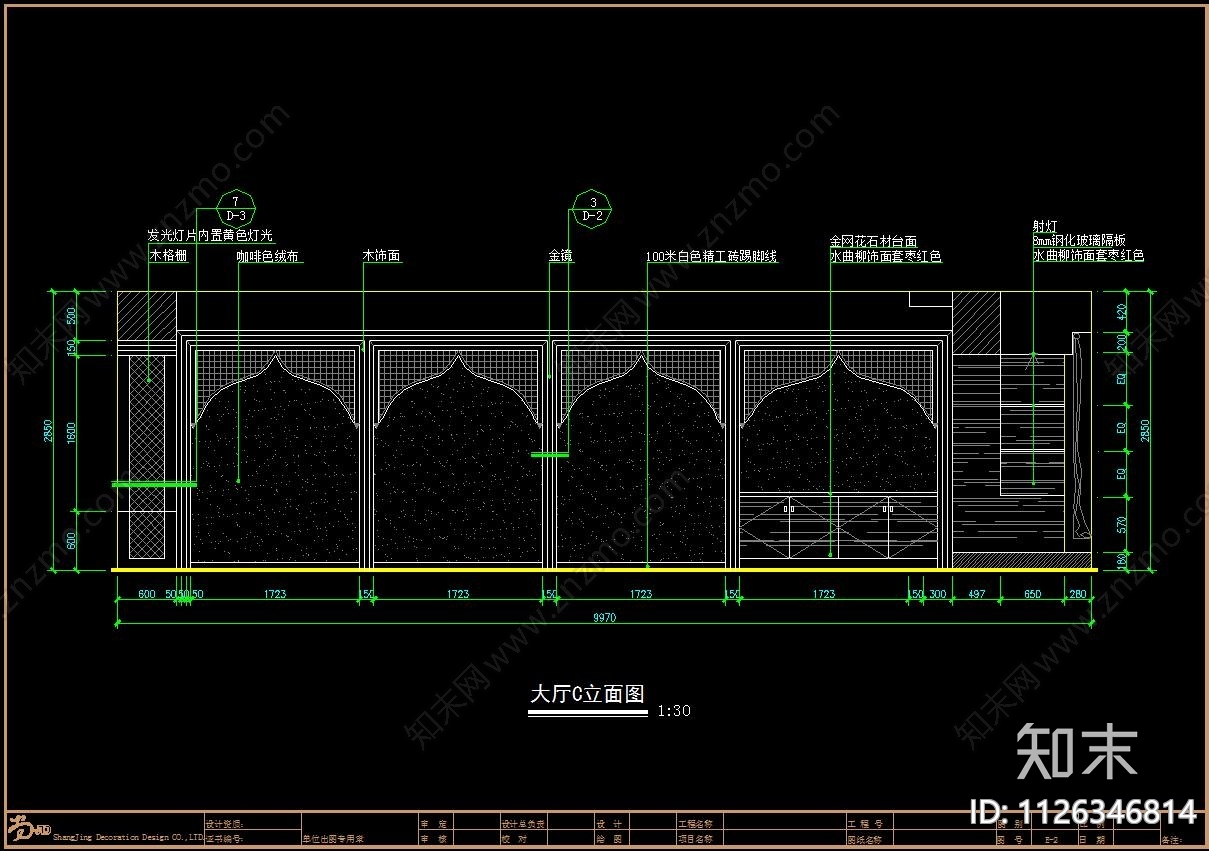Click the drawing number 'E-2'
The width and height of the screenshot is (1209, 851).
(1052, 841)
